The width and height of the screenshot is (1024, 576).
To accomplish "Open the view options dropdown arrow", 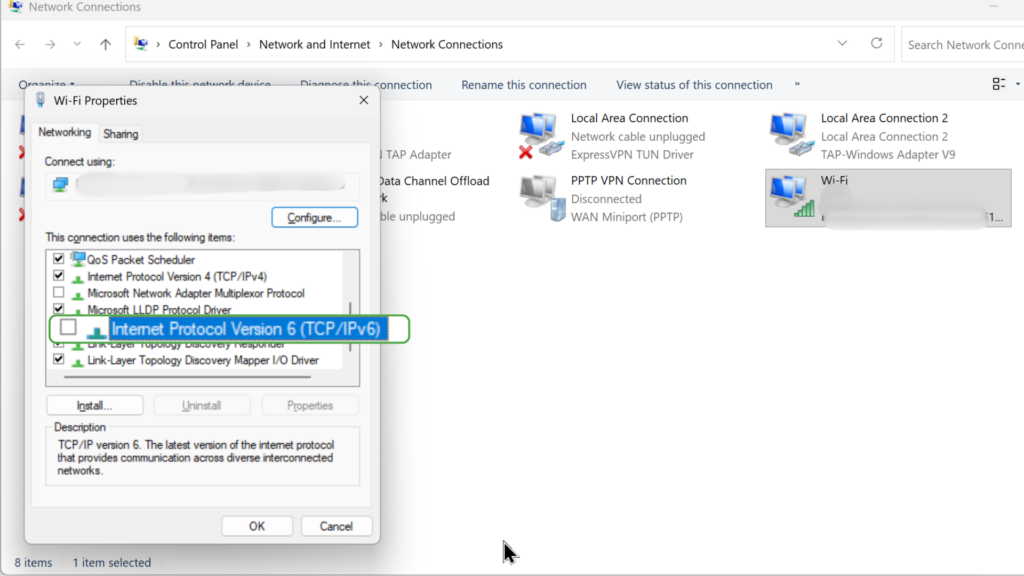I will coord(1017,84).
